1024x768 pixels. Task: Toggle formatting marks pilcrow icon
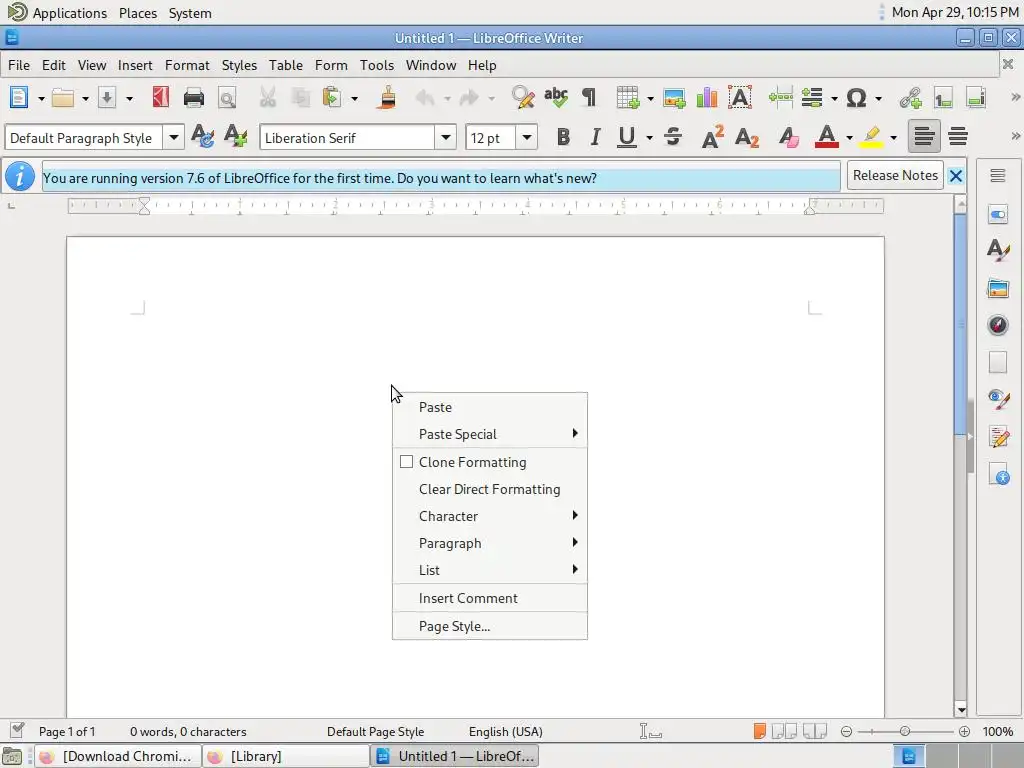point(589,98)
